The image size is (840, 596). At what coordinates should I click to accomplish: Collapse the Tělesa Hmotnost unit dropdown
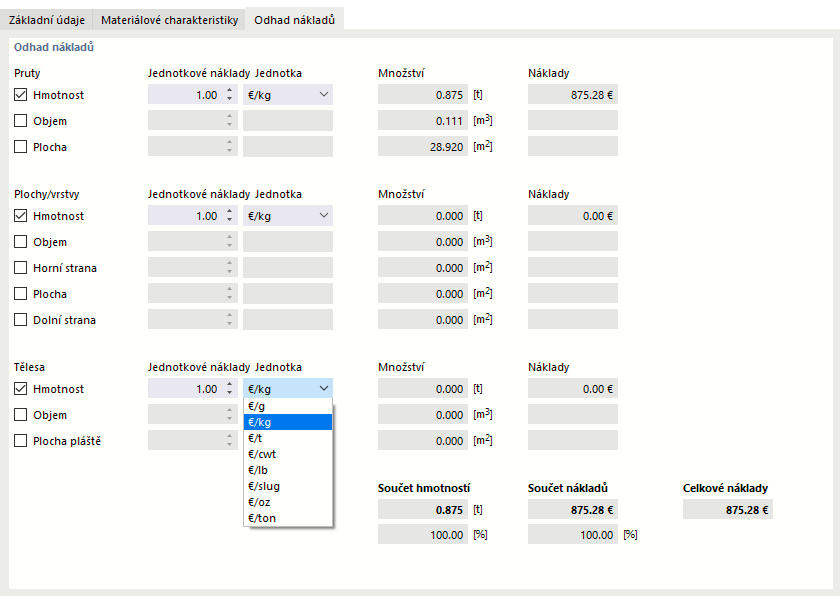point(288,389)
